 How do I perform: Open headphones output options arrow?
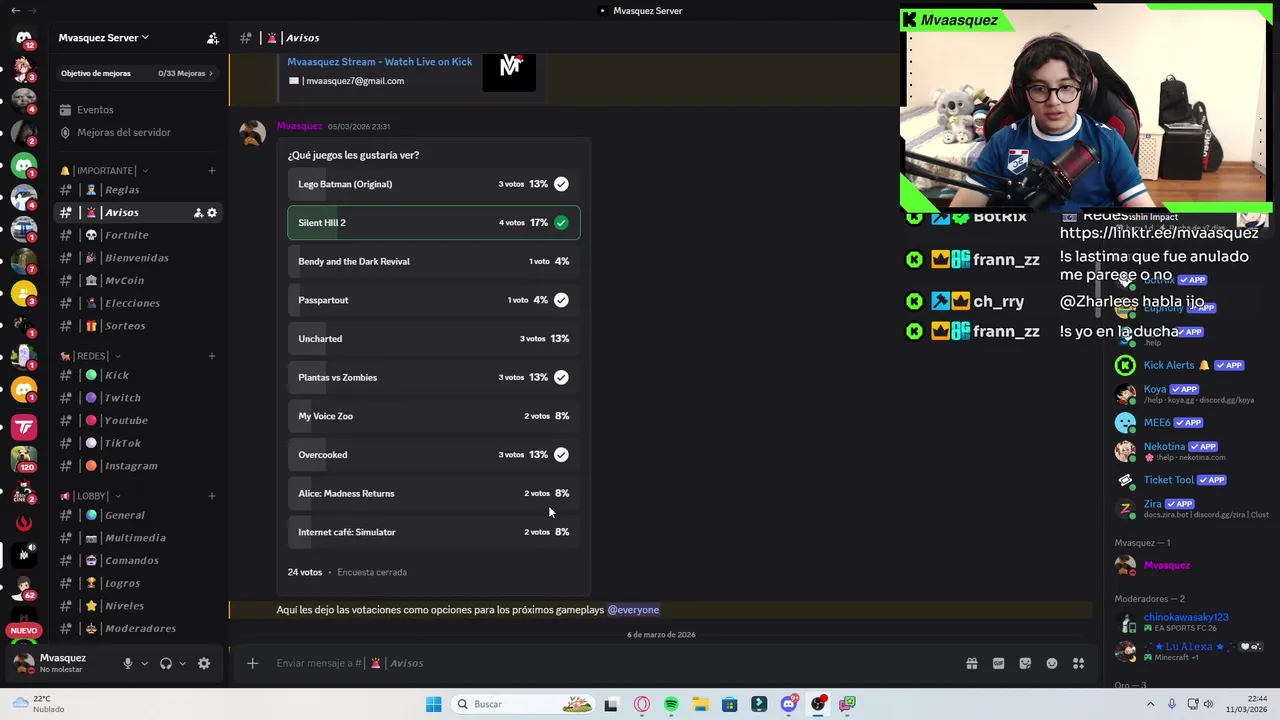(x=182, y=663)
